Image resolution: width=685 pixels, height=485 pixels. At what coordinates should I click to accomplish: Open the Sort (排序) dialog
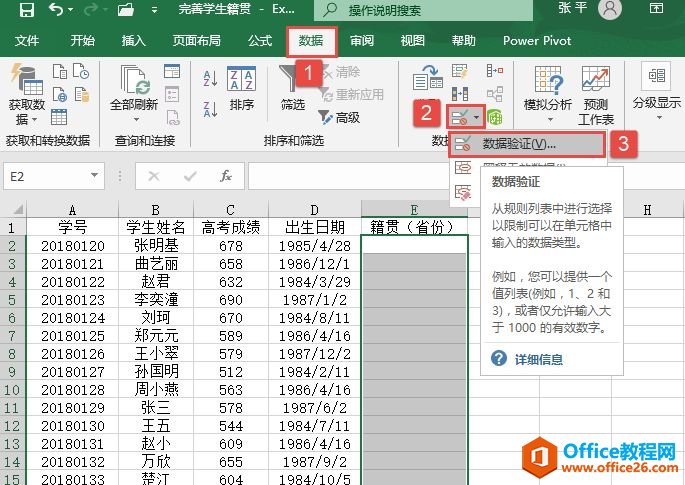point(241,88)
